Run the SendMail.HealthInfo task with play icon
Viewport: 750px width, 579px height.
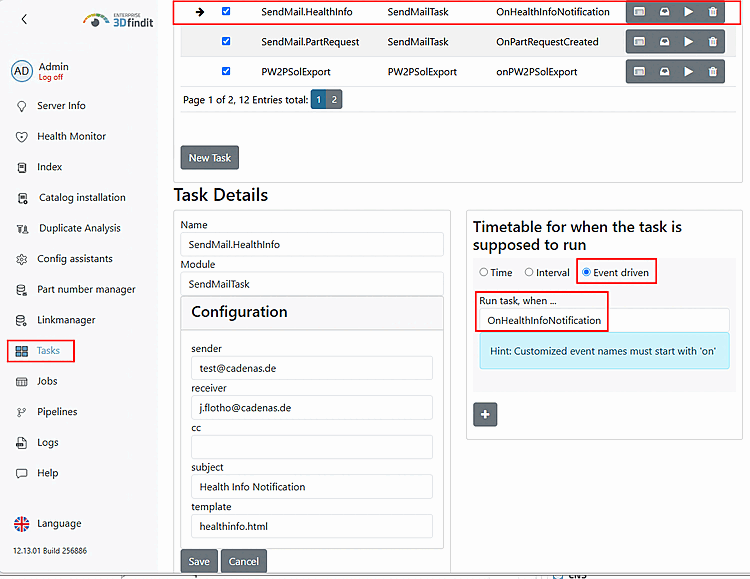tap(688, 12)
